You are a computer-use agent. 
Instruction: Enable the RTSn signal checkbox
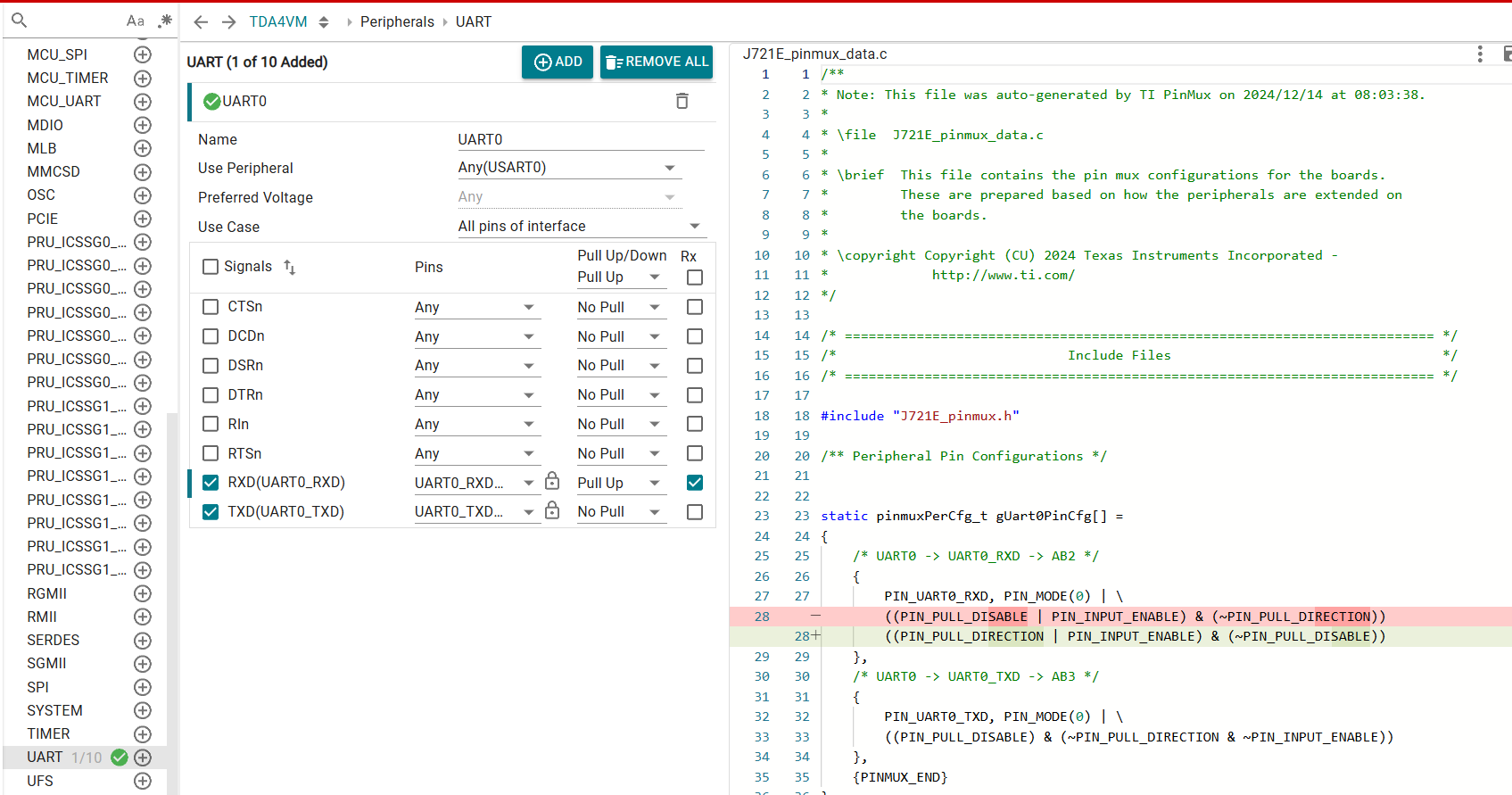pyautogui.click(x=211, y=453)
